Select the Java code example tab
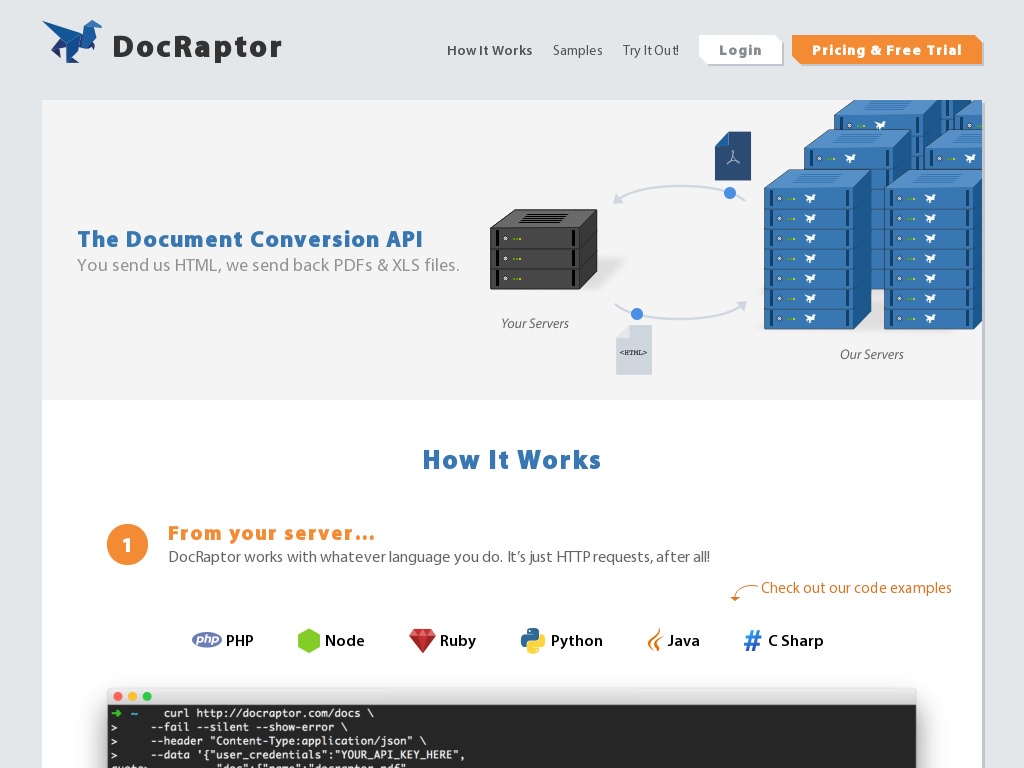Viewport: 1024px width, 768px height. click(x=673, y=641)
